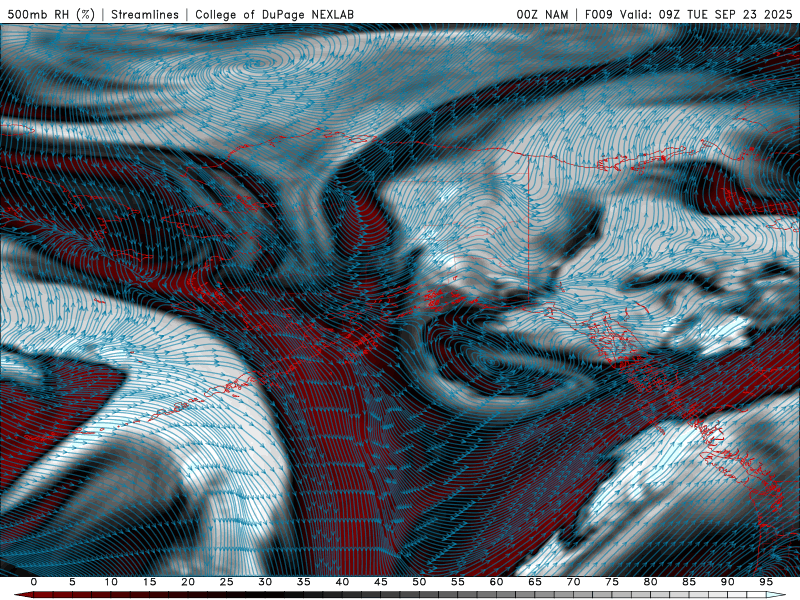Viewport: 800px width, 600px height.
Task: Click the "500mb RH (%)" title text
Action: coord(51,14)
